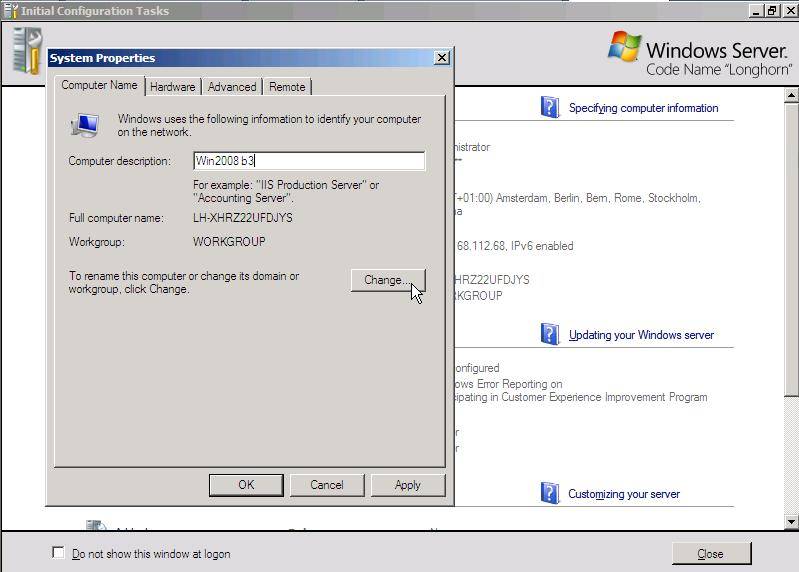Open the Advanced tab
Image resolution: width=799 pixels, height=572 pixels.
[x=232, y=87]
